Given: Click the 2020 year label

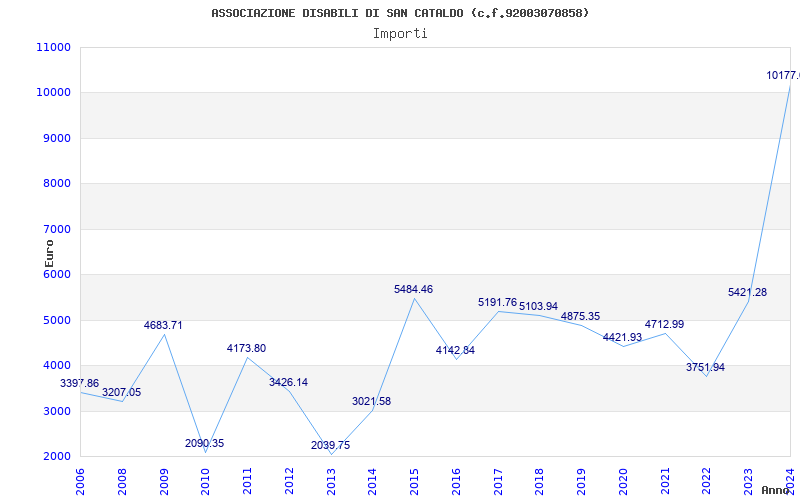Looking at the screenshot, I should (x=623, y=482).
